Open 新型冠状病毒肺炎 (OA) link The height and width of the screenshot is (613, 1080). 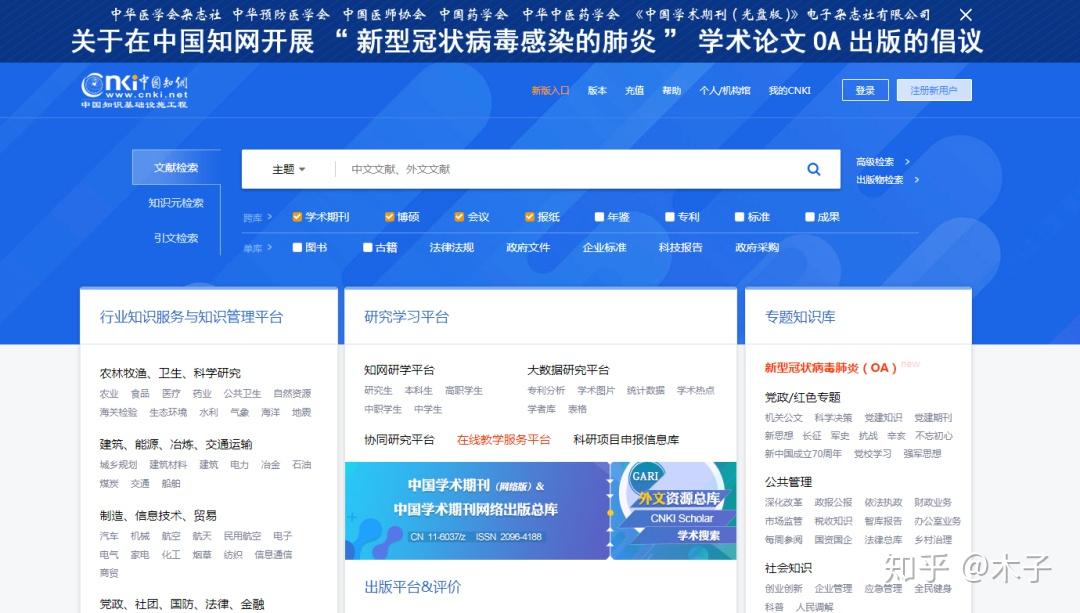click(831, 368)
